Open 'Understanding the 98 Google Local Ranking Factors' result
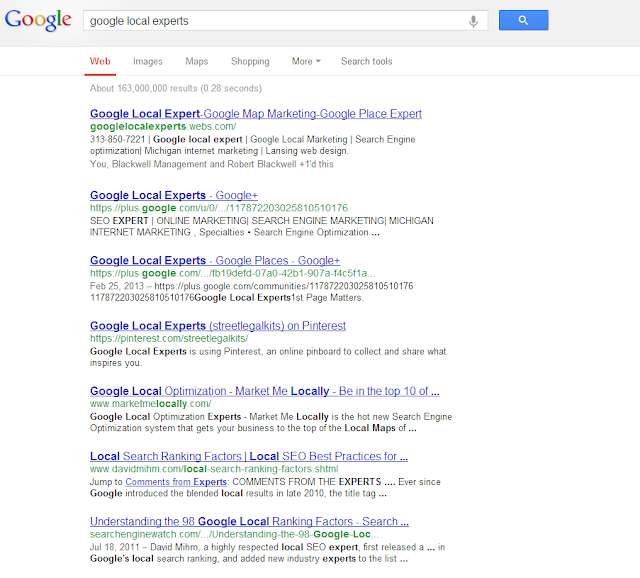 249,522
